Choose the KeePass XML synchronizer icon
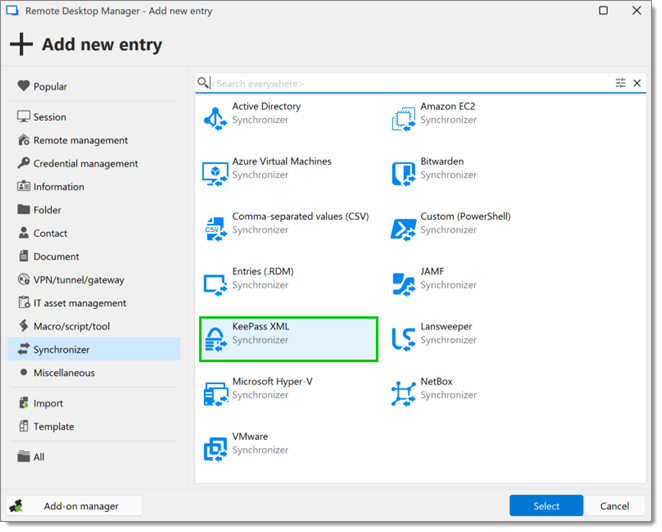This screenshot has width=662, height=532. click(215, 339)
